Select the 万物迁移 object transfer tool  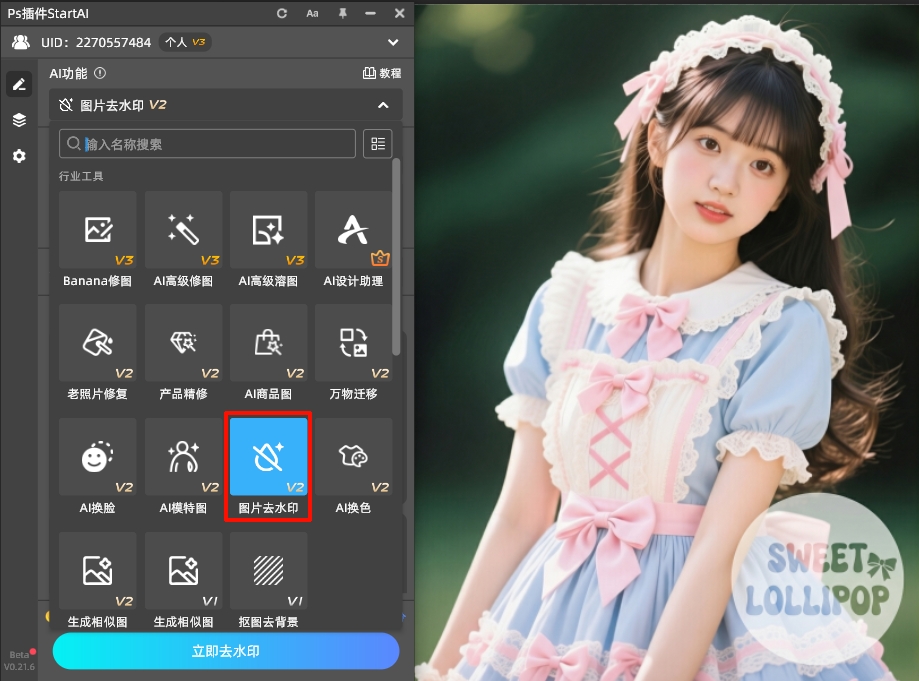pyautogui.click(x=353, y=355)
